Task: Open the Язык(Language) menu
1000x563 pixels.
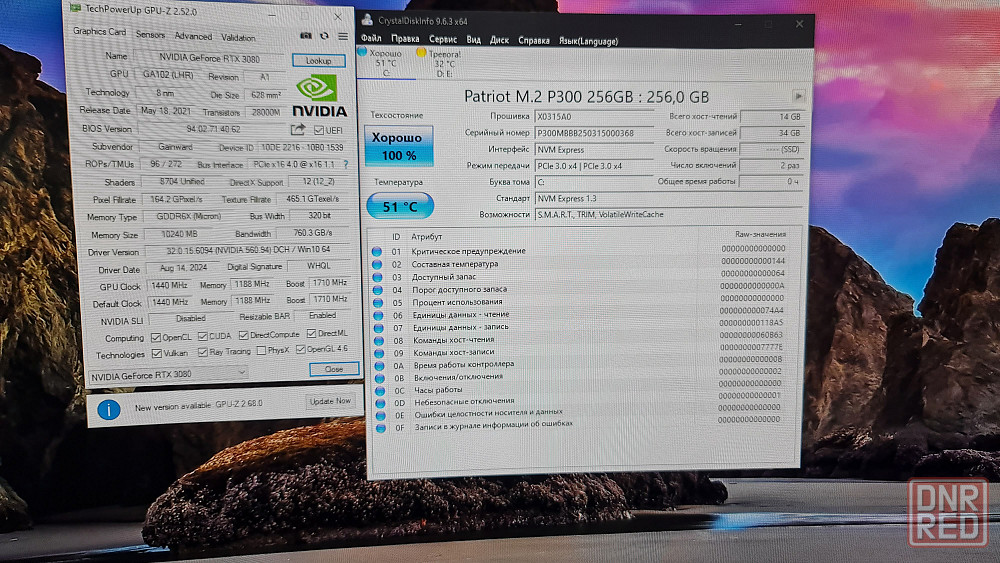Action: [x=589, y=41]
